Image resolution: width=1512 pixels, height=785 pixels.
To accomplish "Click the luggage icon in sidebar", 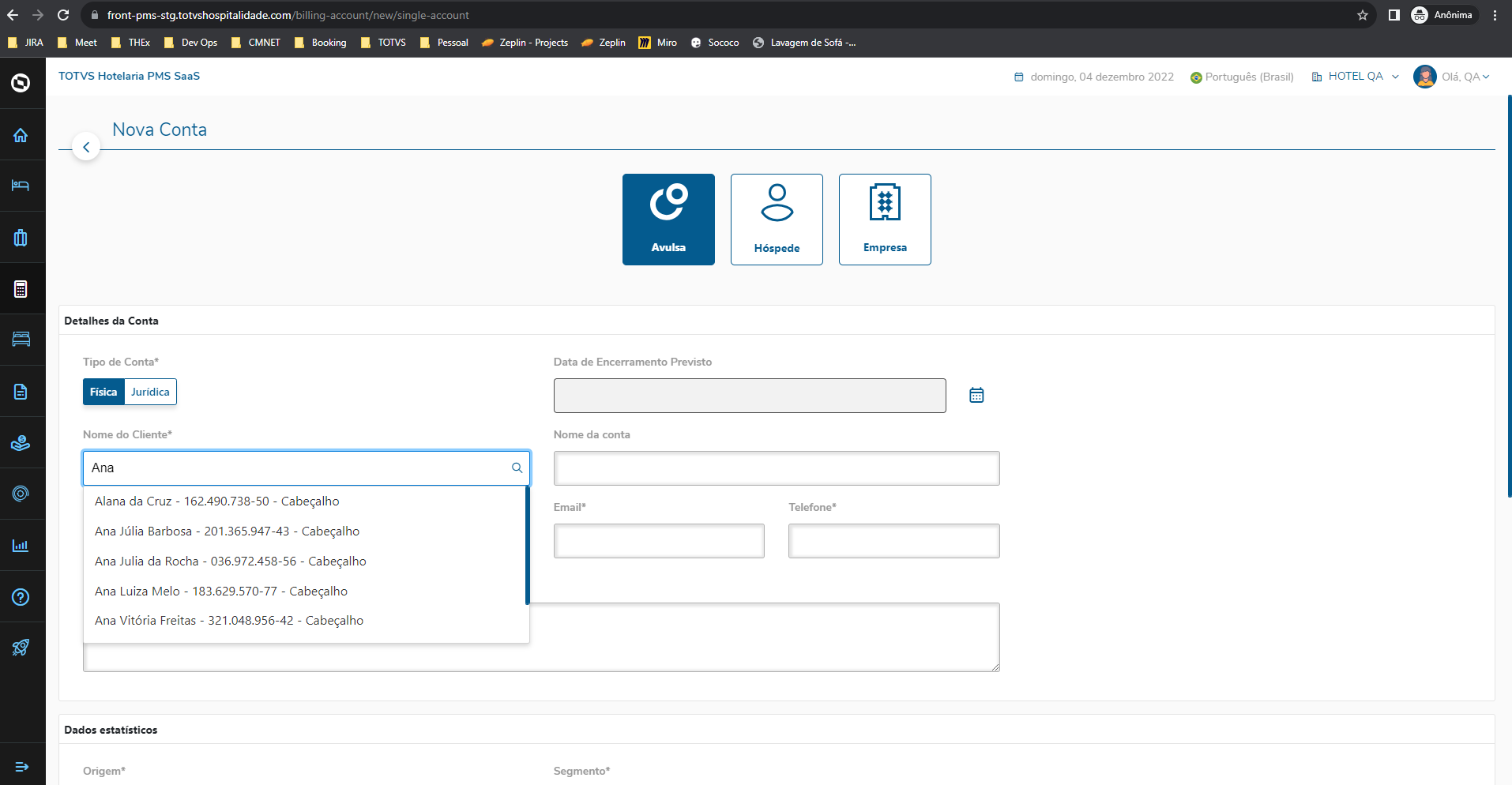I will click(x=21, y=238).
